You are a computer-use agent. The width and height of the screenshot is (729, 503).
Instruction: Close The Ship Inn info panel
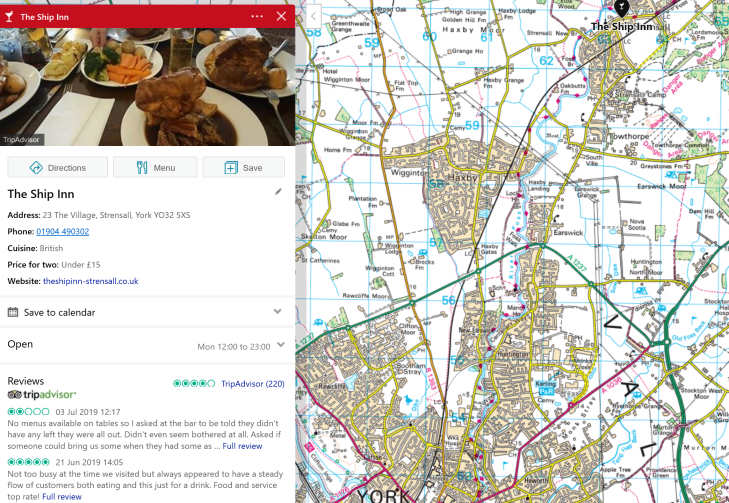pos(281,16)
